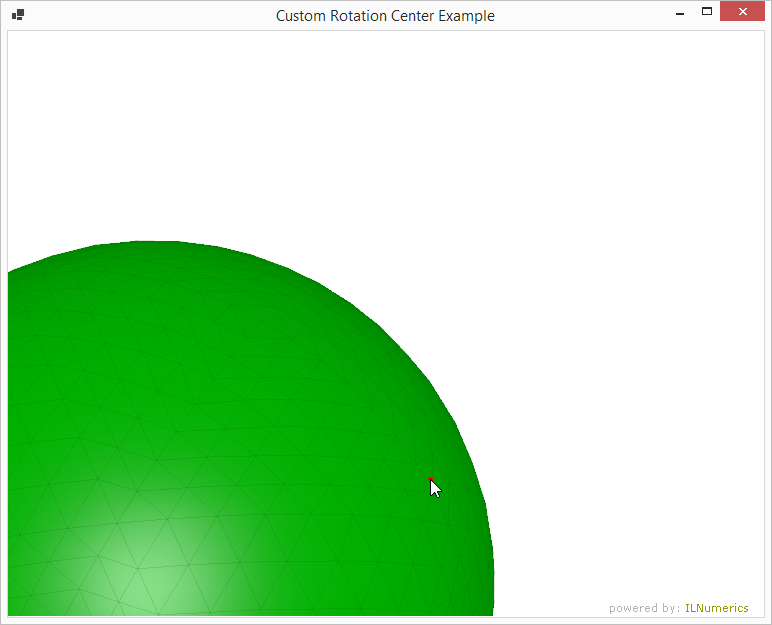Viewport: 772px width, 625px height.
Task: Minimize the Custom Rotation Center Example window
Action: pyautogui.click(x=680, y=14)
